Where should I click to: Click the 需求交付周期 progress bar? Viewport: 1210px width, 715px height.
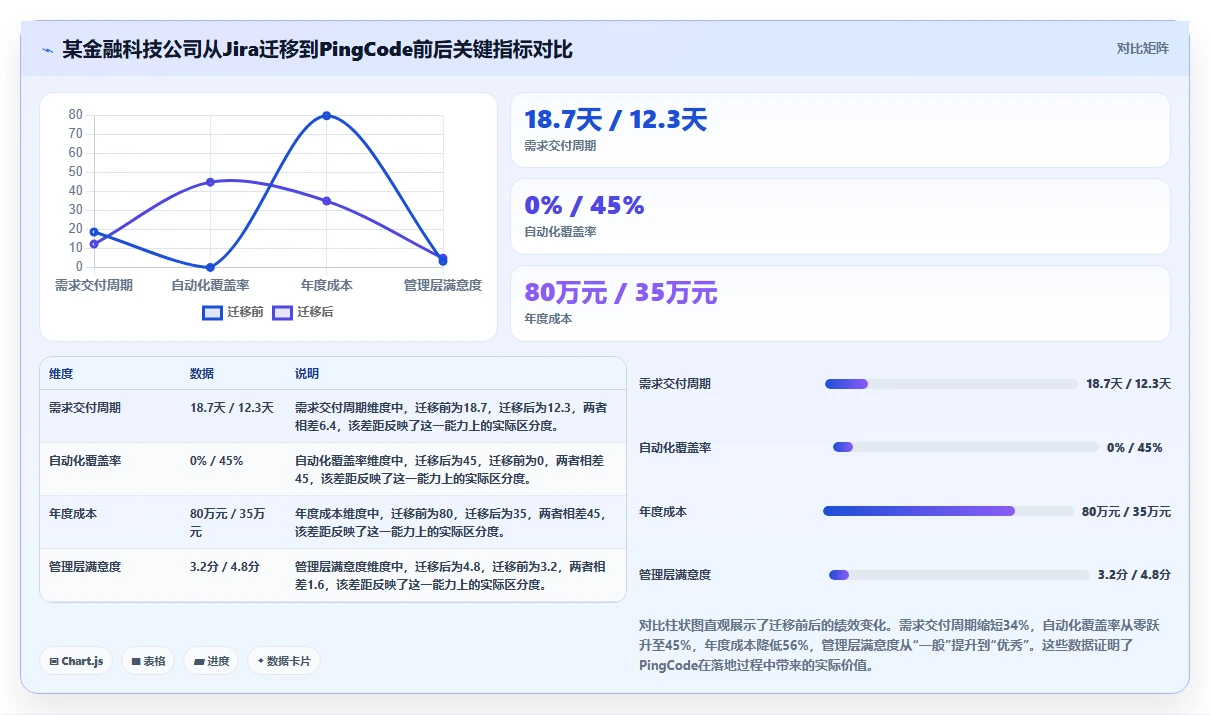coord(951,384)
